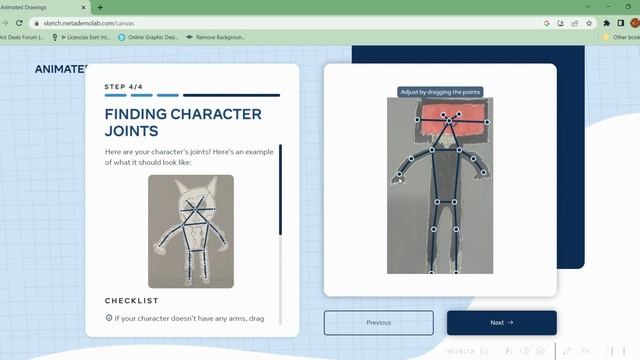The width and height of the screenshot is (640, 360).
Task: Select the right knee joint point
Action: tap(456, 229)
